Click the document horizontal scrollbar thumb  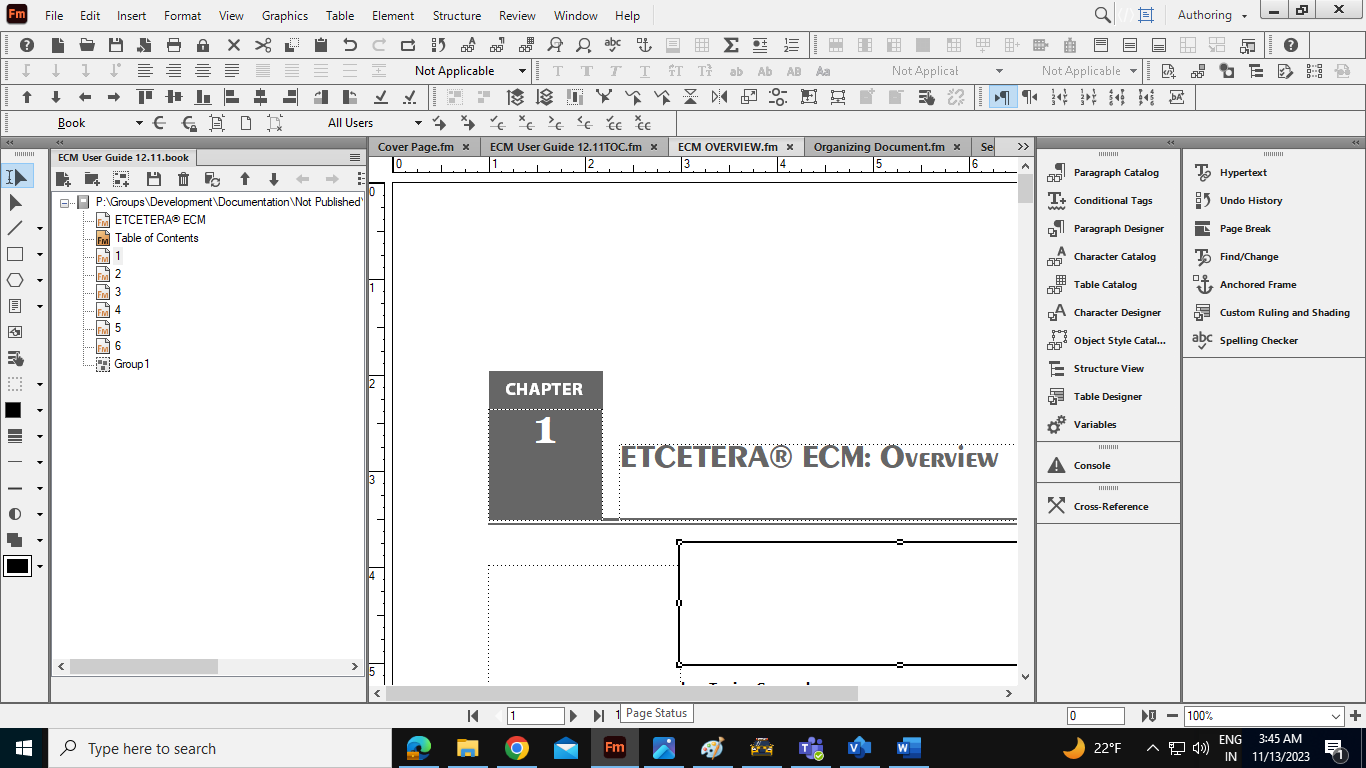pyautogui.click(x=622, y=693)
